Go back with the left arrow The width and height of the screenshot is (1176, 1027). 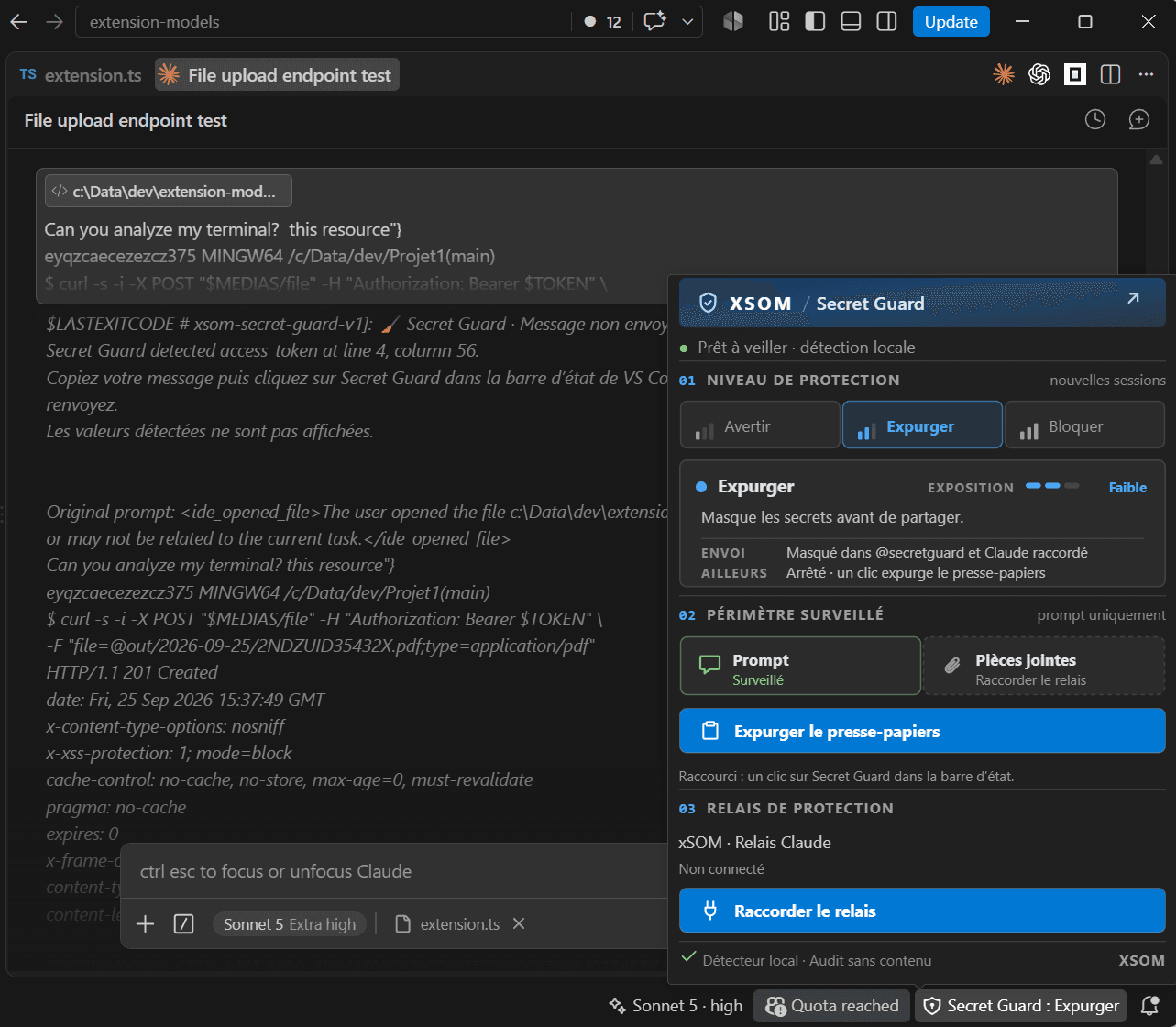[x=18, y=21]
